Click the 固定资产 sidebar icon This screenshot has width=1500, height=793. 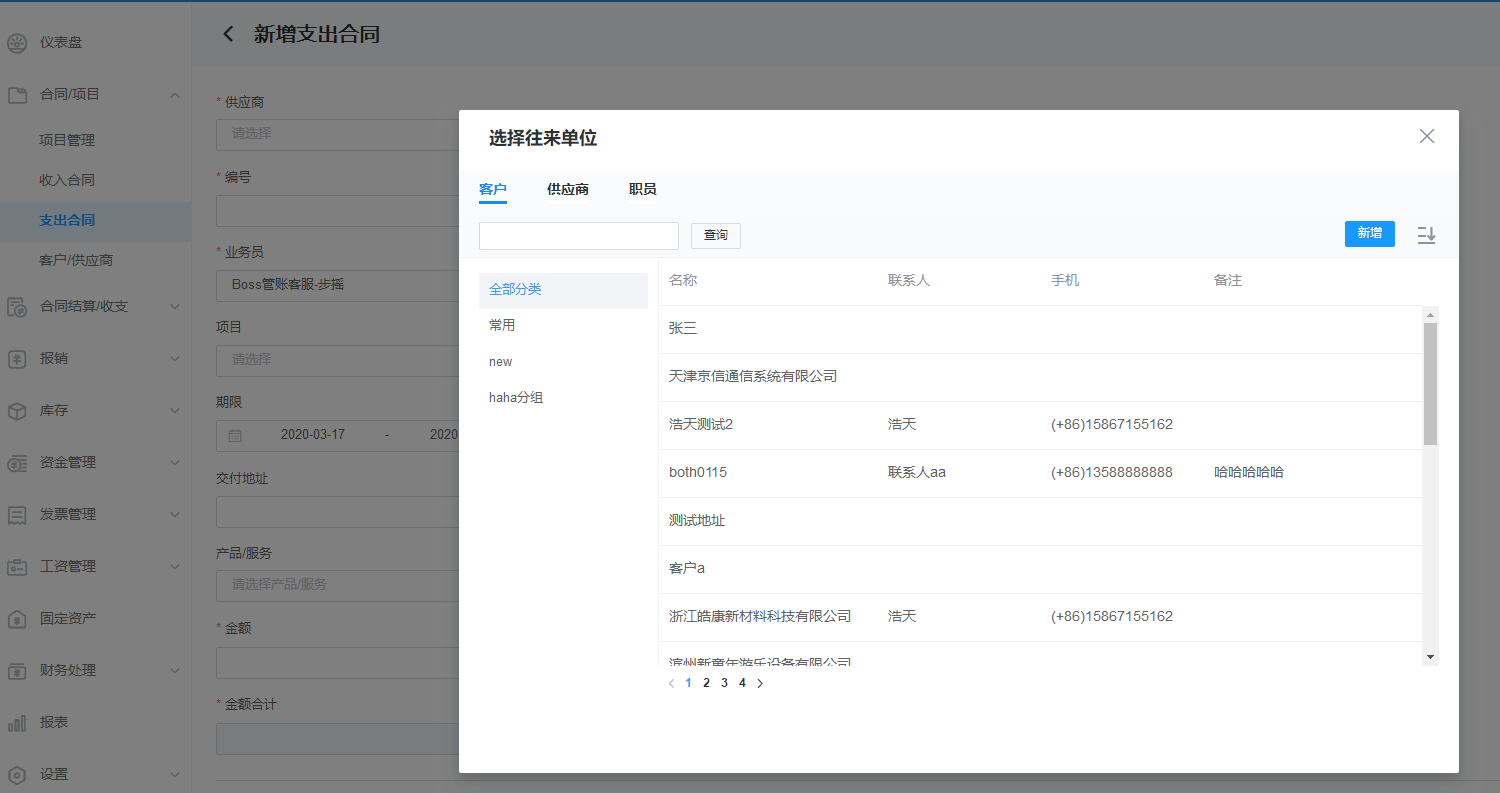pos(17,619)
